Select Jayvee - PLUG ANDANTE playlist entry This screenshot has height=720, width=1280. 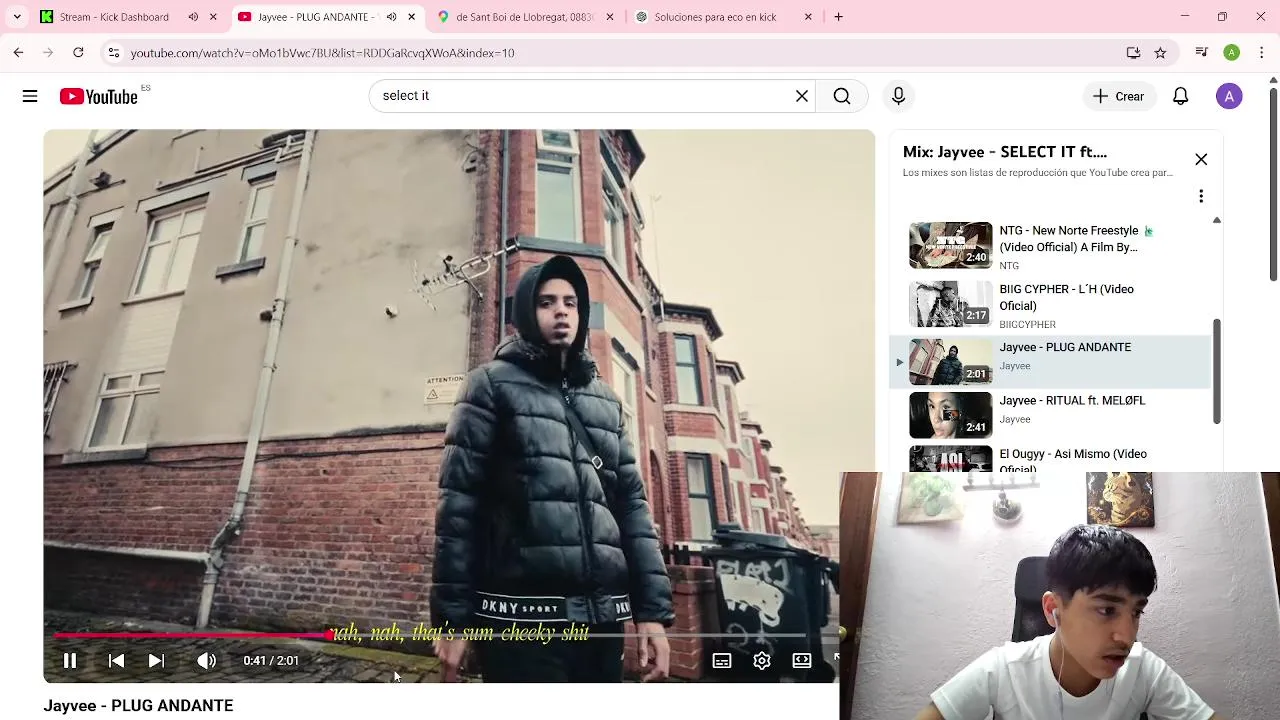1050,361
